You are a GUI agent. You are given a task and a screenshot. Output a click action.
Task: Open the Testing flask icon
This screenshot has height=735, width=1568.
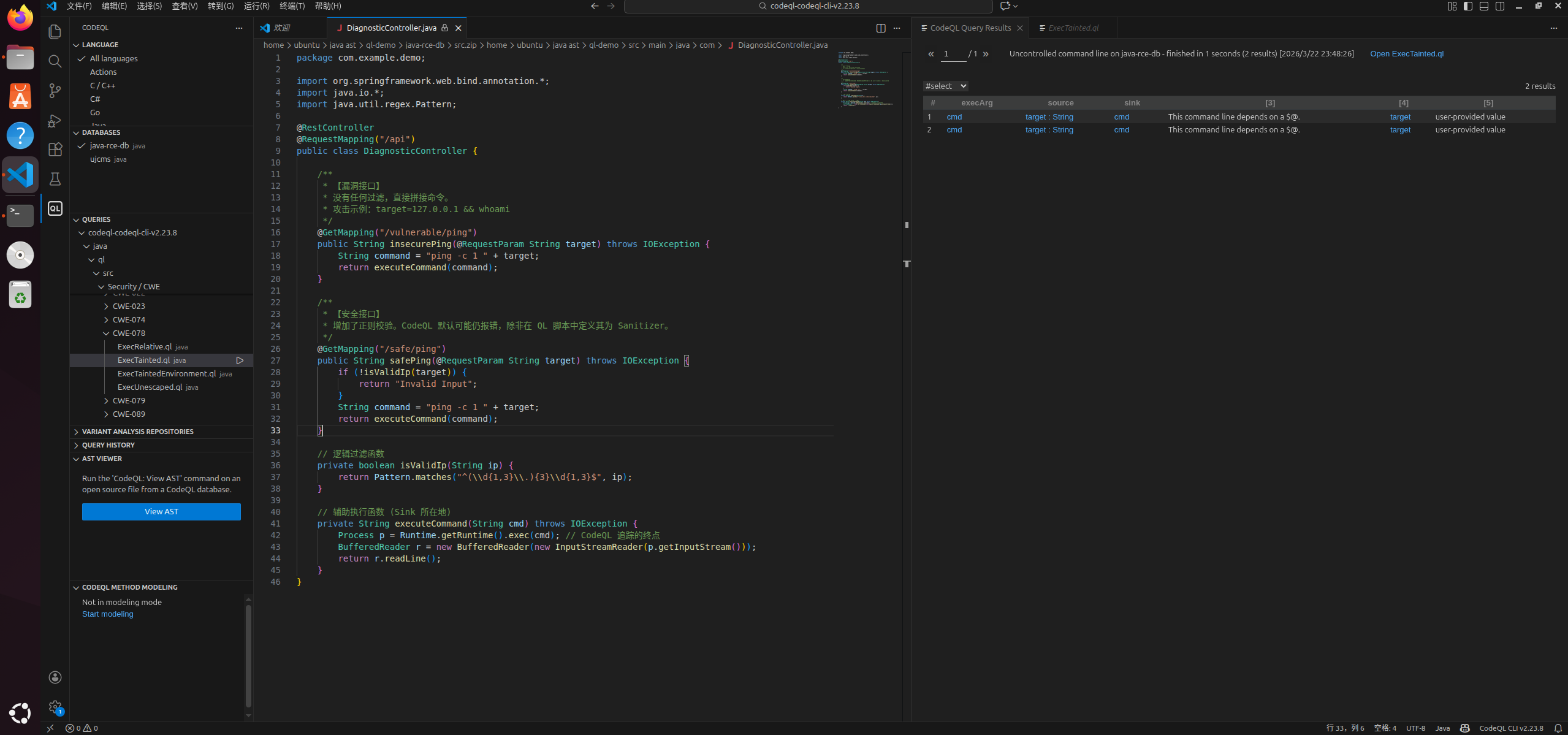pyautogui.click(x=55, y=179)
